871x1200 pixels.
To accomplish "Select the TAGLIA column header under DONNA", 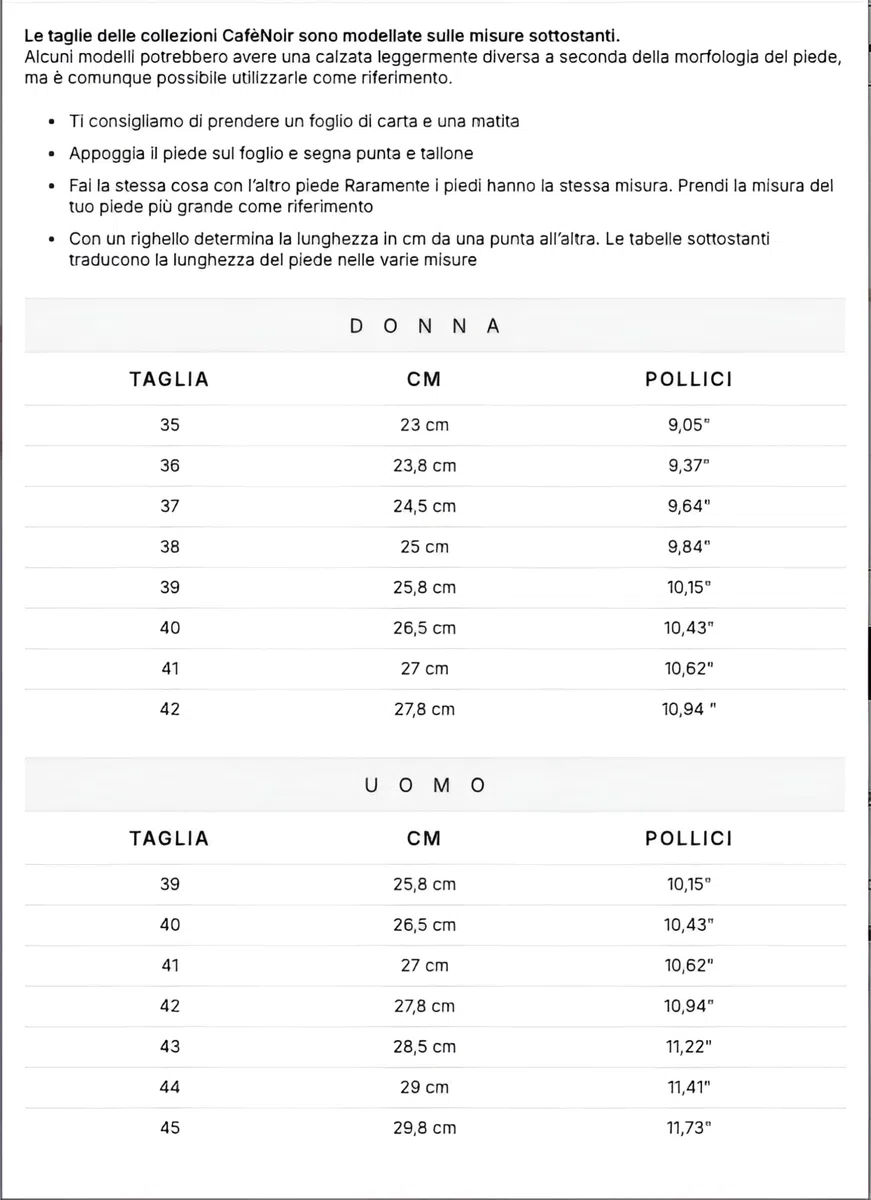I will click(170, 379).
